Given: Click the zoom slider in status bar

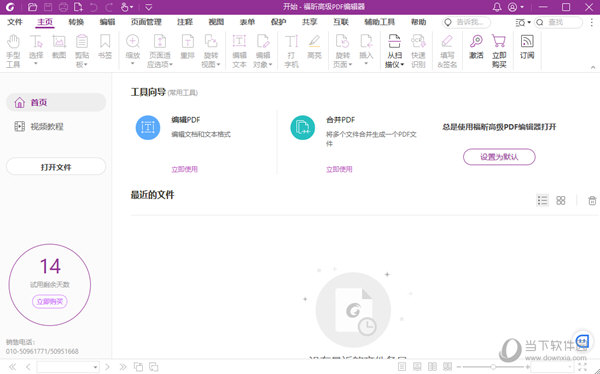Looking at the screenshot, I should click(x=493, y=367).
